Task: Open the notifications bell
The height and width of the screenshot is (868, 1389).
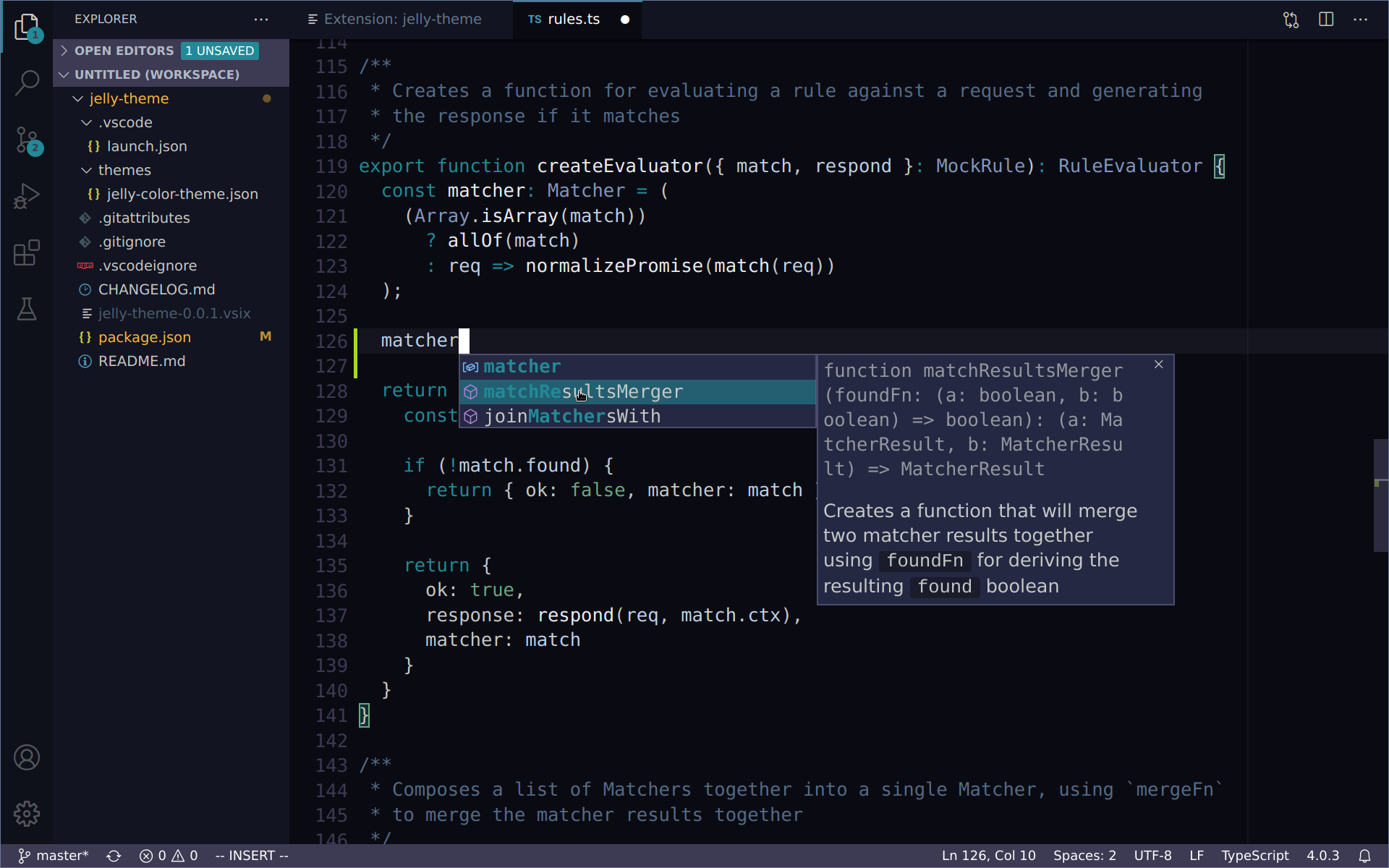Action: [1364, 856]
